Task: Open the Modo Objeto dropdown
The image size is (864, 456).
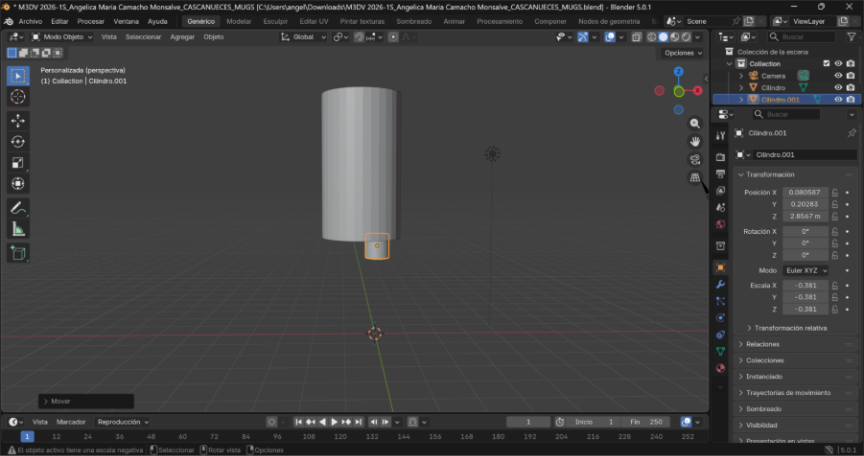Action: (x=60, y=37)
